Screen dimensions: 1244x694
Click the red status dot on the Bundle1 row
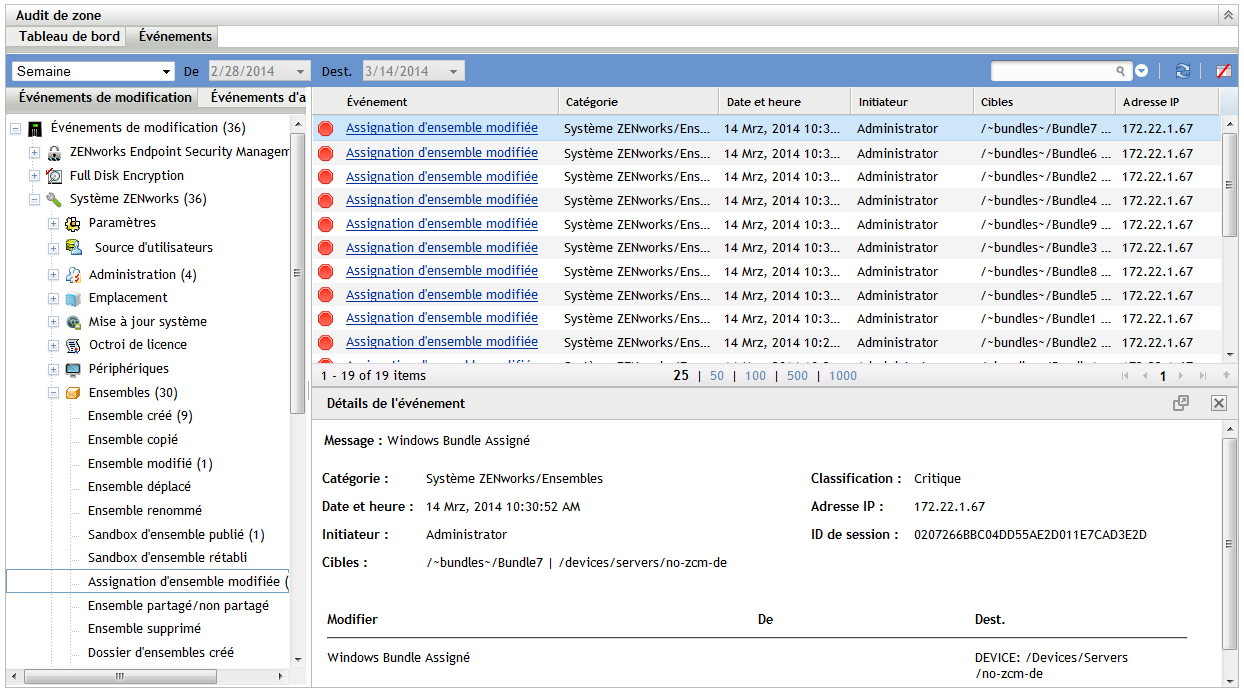tap(325, 318)
